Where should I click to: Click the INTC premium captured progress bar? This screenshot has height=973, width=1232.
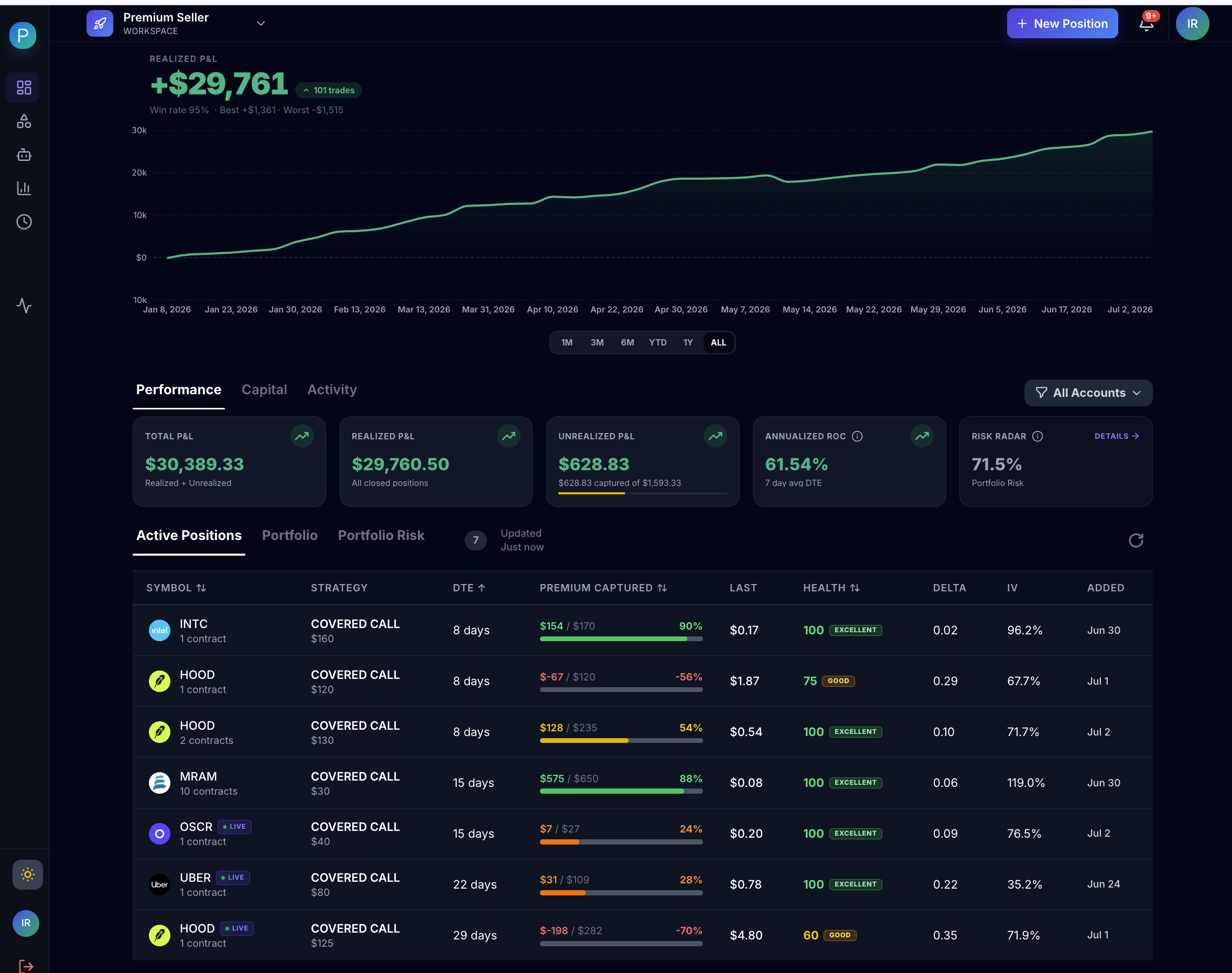(621, 639)
